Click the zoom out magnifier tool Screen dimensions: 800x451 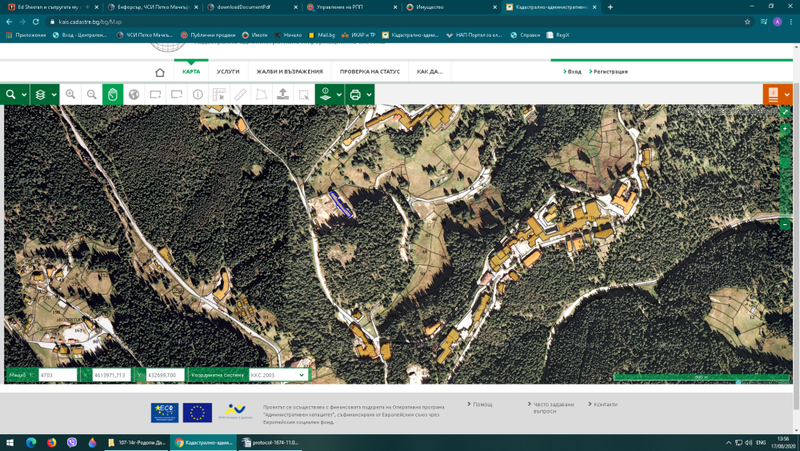(92, 95)
